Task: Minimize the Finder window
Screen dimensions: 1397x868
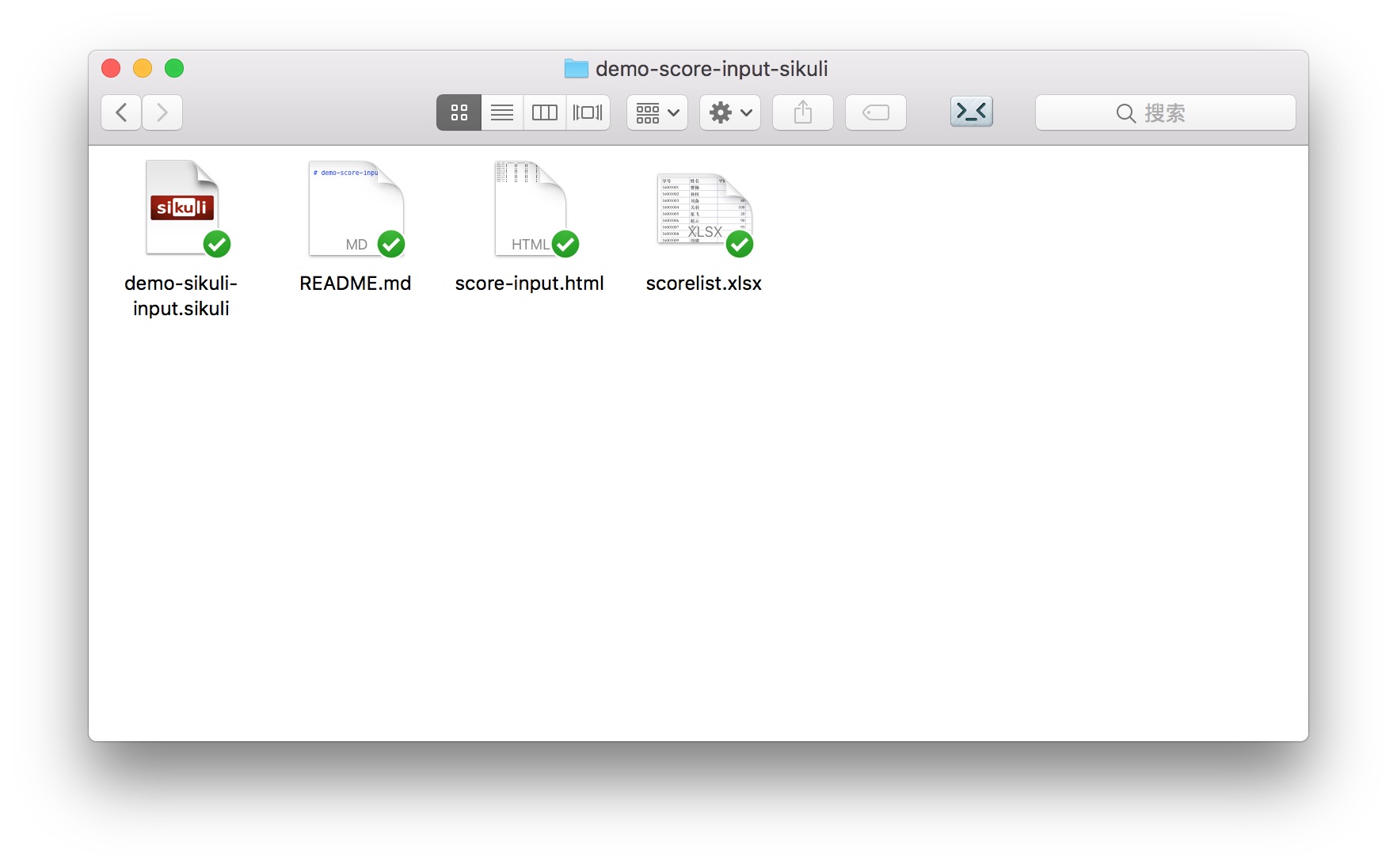Action: point(143,68)
